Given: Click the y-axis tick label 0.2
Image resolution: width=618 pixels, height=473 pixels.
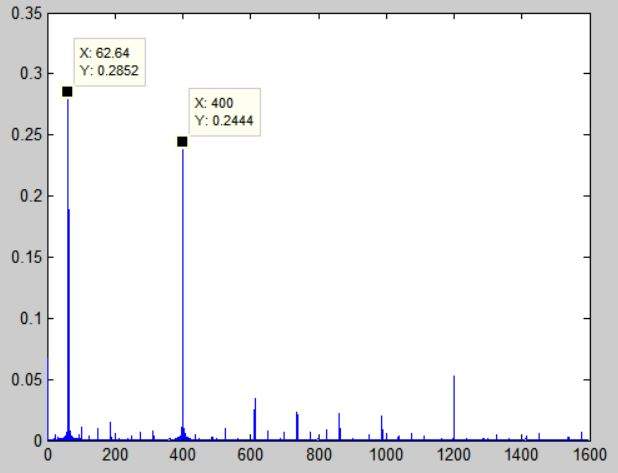Looking at the screenshot, I should (30, 196).
